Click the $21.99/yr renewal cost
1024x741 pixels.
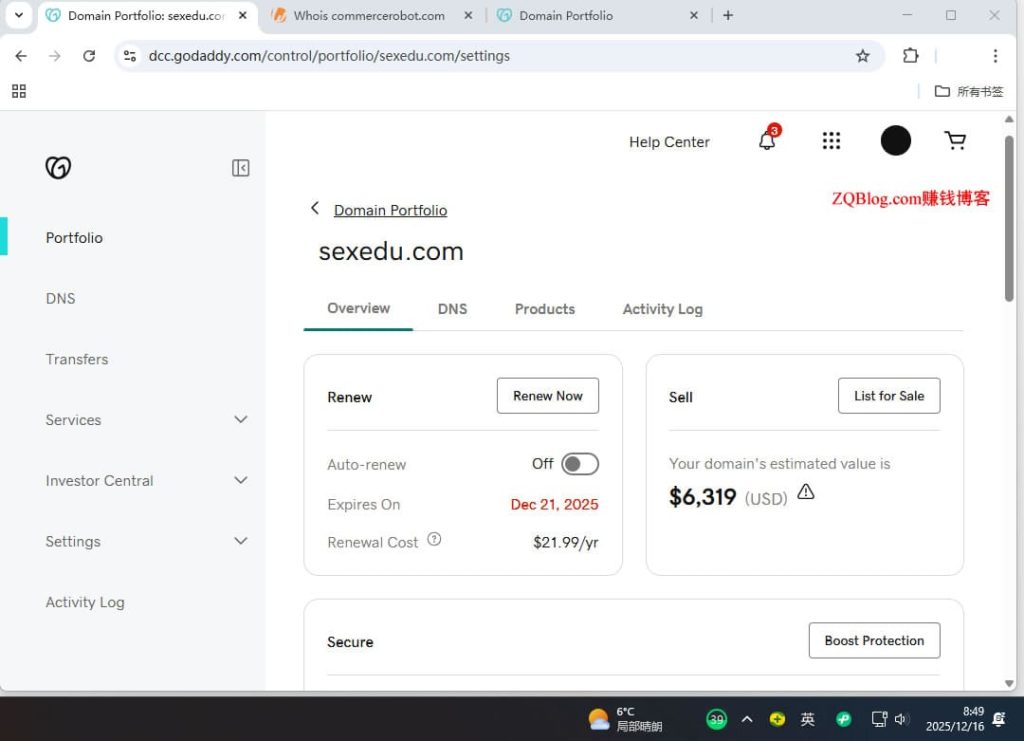click(566, 542)
